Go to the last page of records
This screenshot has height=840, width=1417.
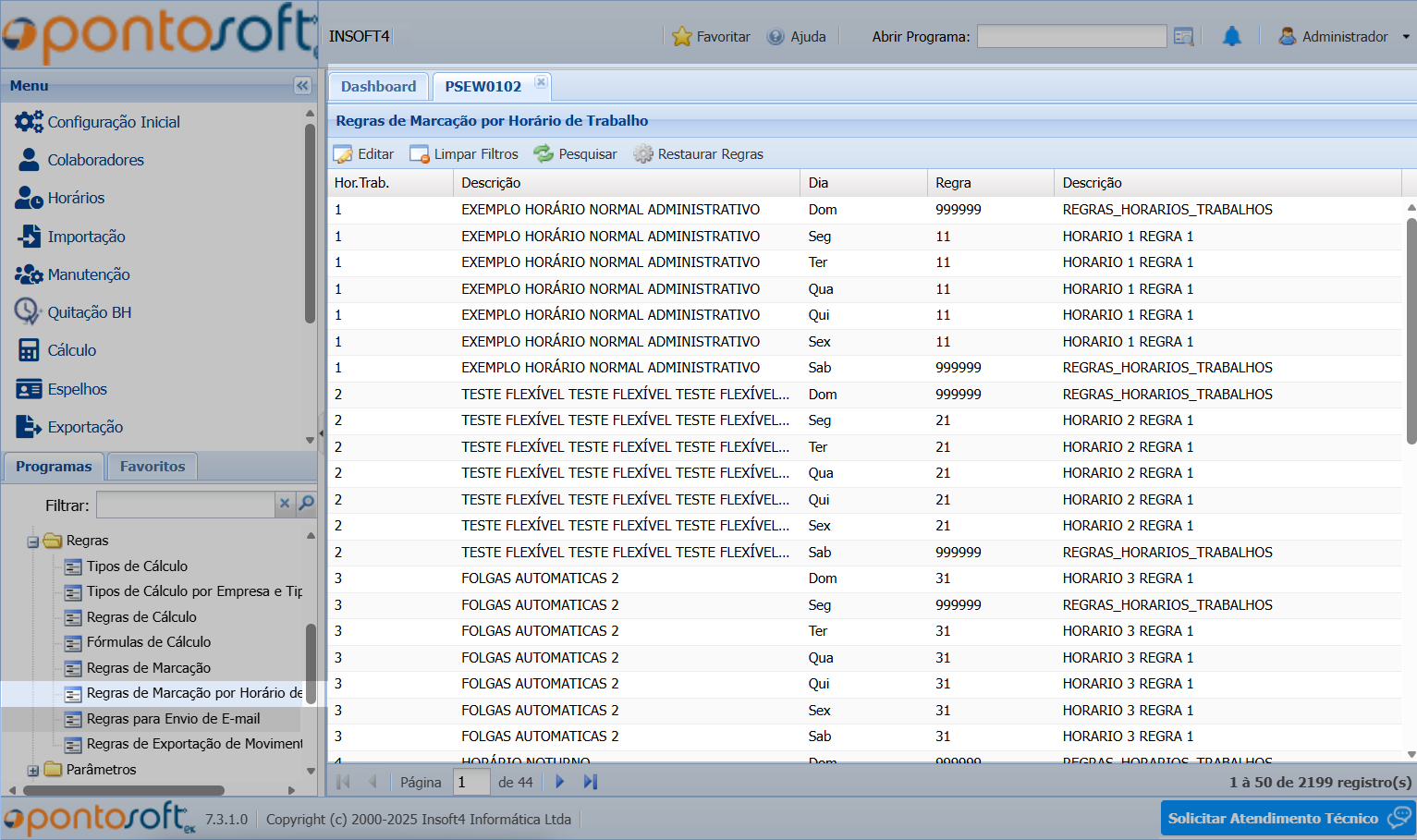click(x=591, y=782)
